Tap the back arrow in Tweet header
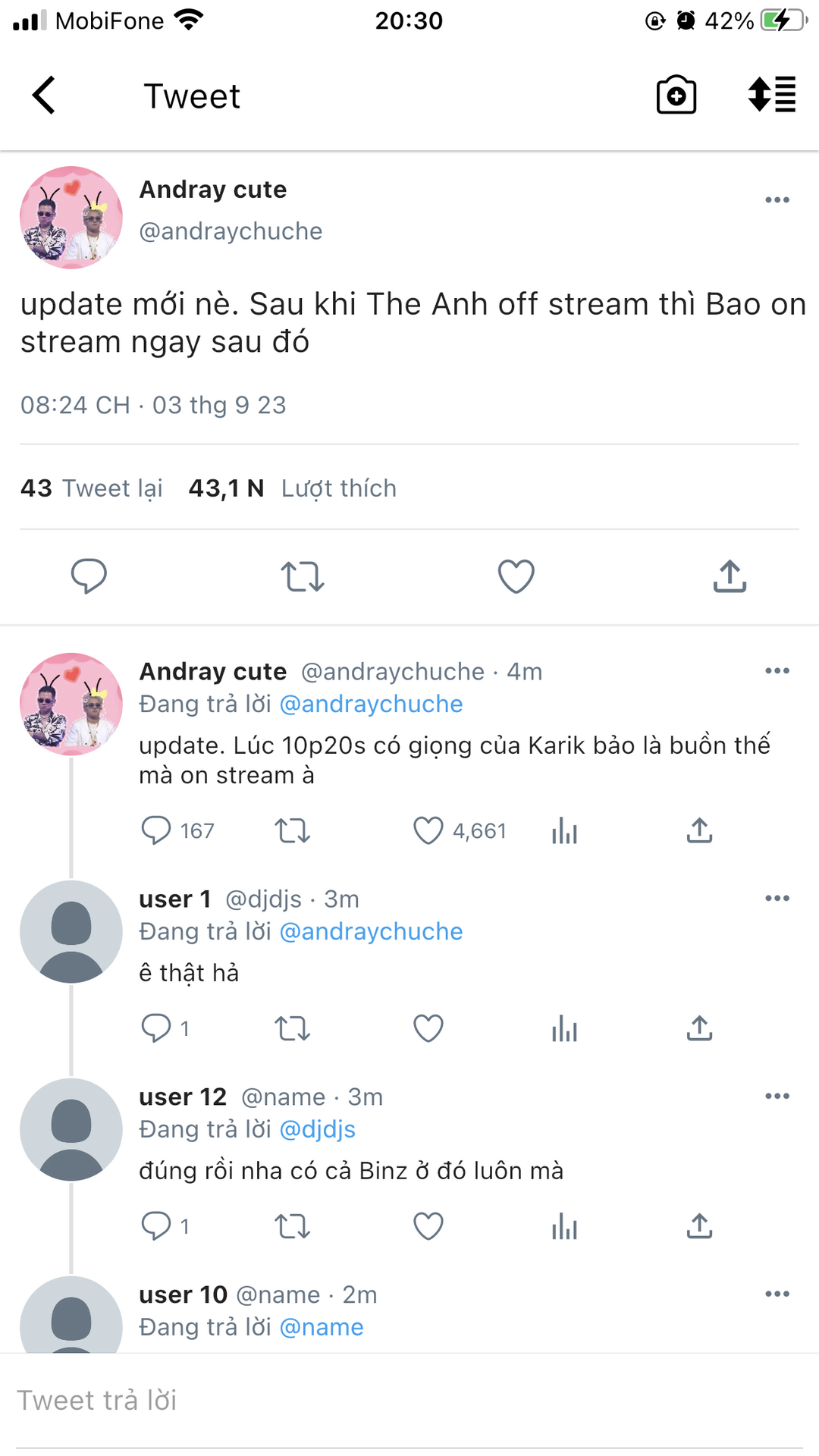819x1456 pixels. coord(44,96)
